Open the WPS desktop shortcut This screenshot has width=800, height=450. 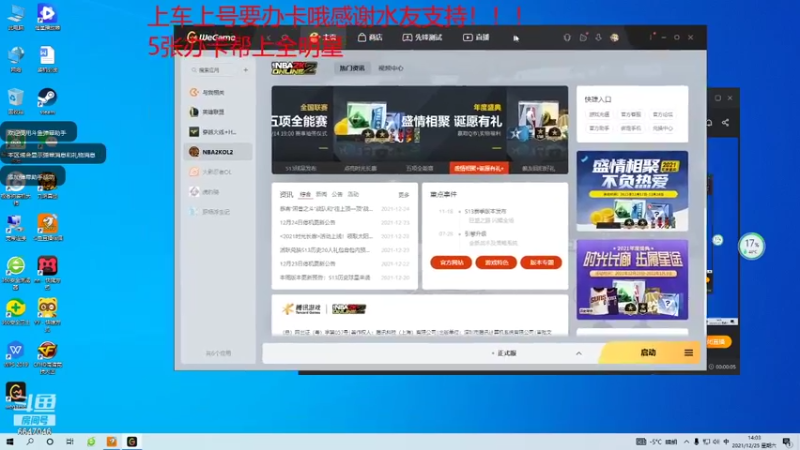coord(16,354)
